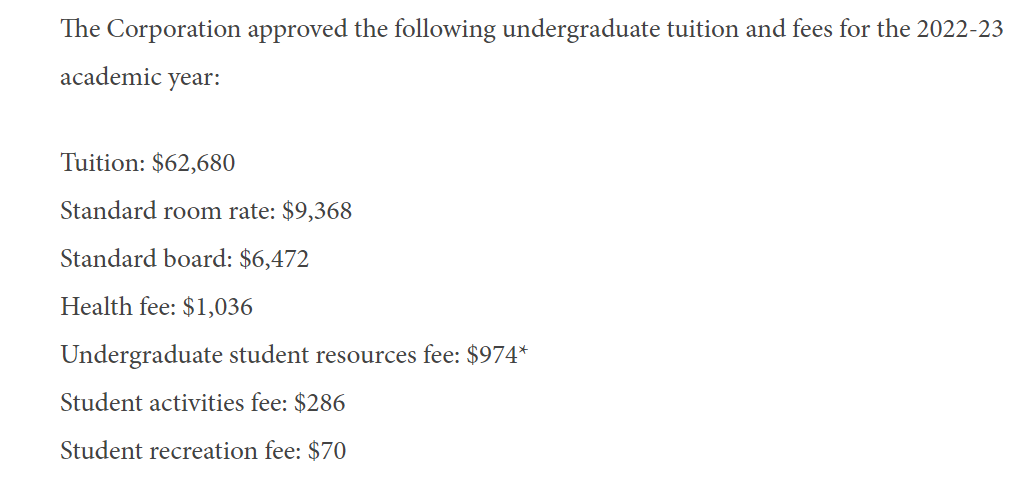Image resolution: width=1035 pixels, height=486 pixels.
Task: Click the $286 activities fee amount
Action: 319,403
